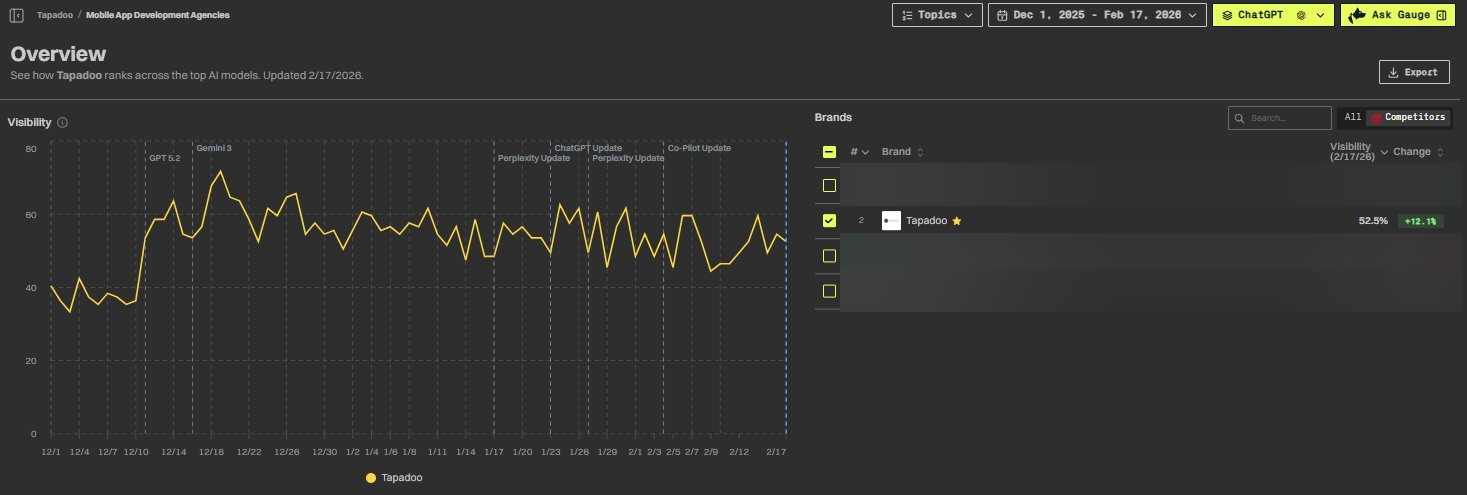Click the panel icon in Ask Gauge
Screen dimensions: 1467x495
1441,15
